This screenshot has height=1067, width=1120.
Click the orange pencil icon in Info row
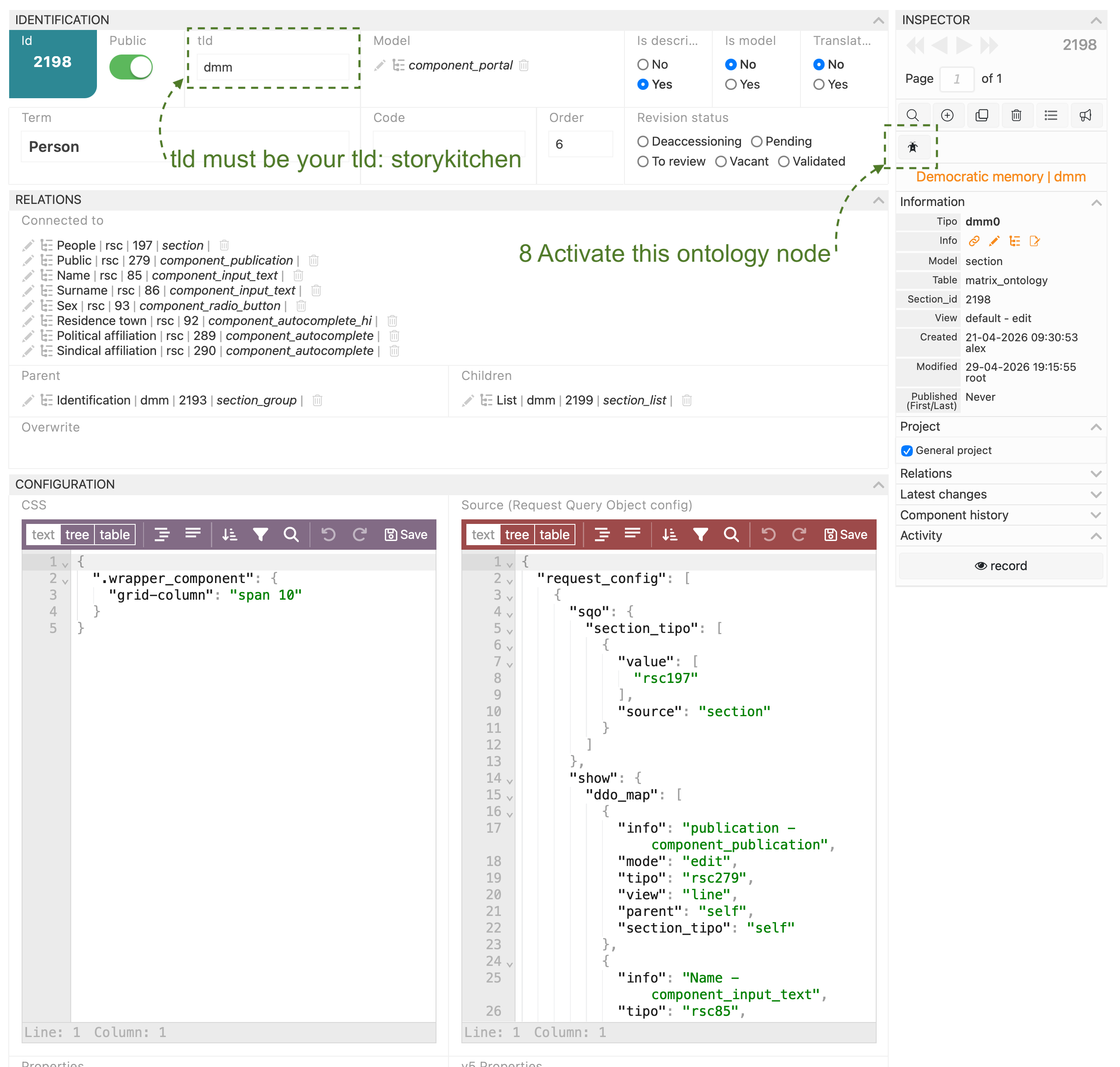994,241
